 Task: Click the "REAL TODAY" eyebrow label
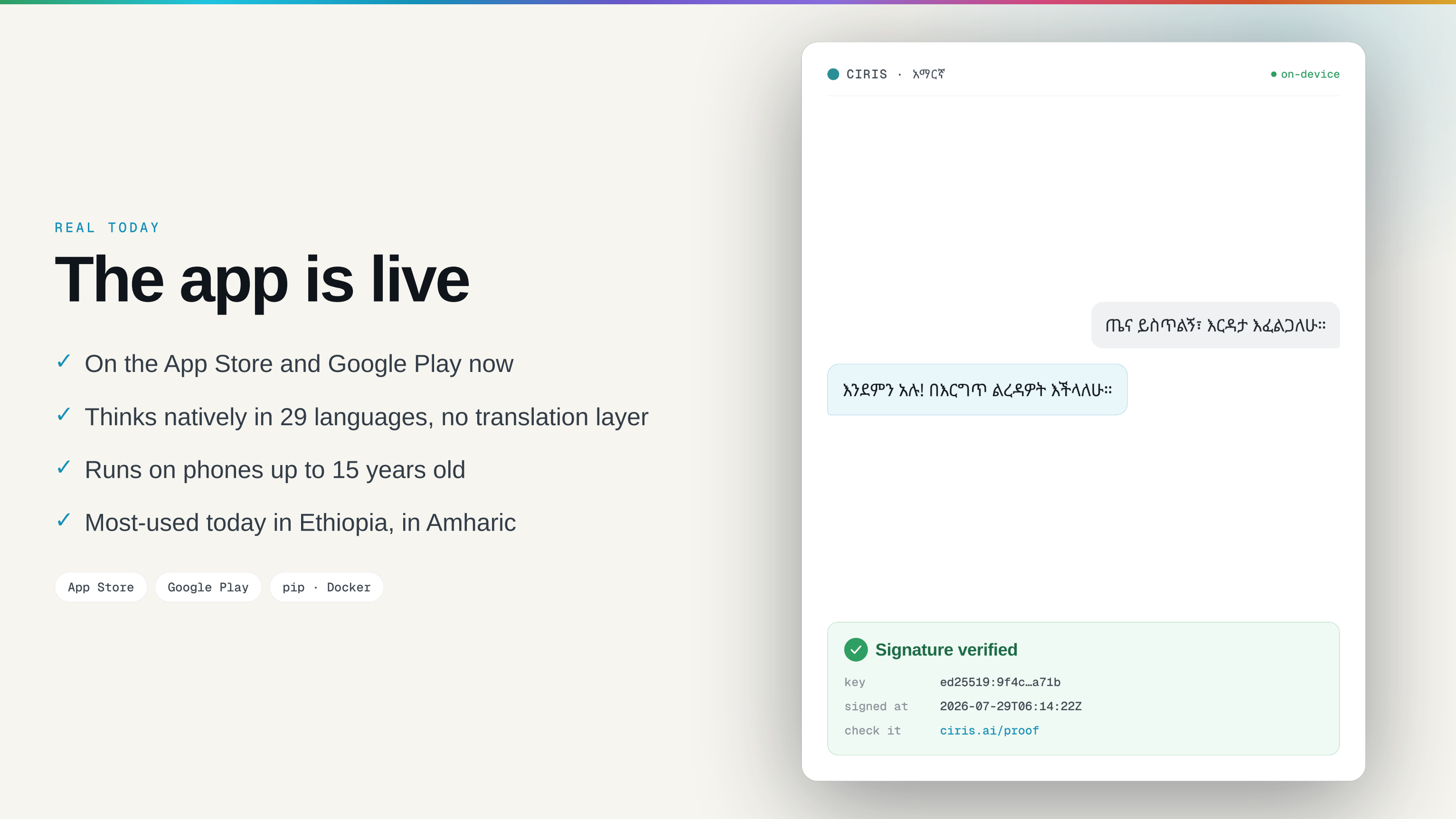[107, 228]
